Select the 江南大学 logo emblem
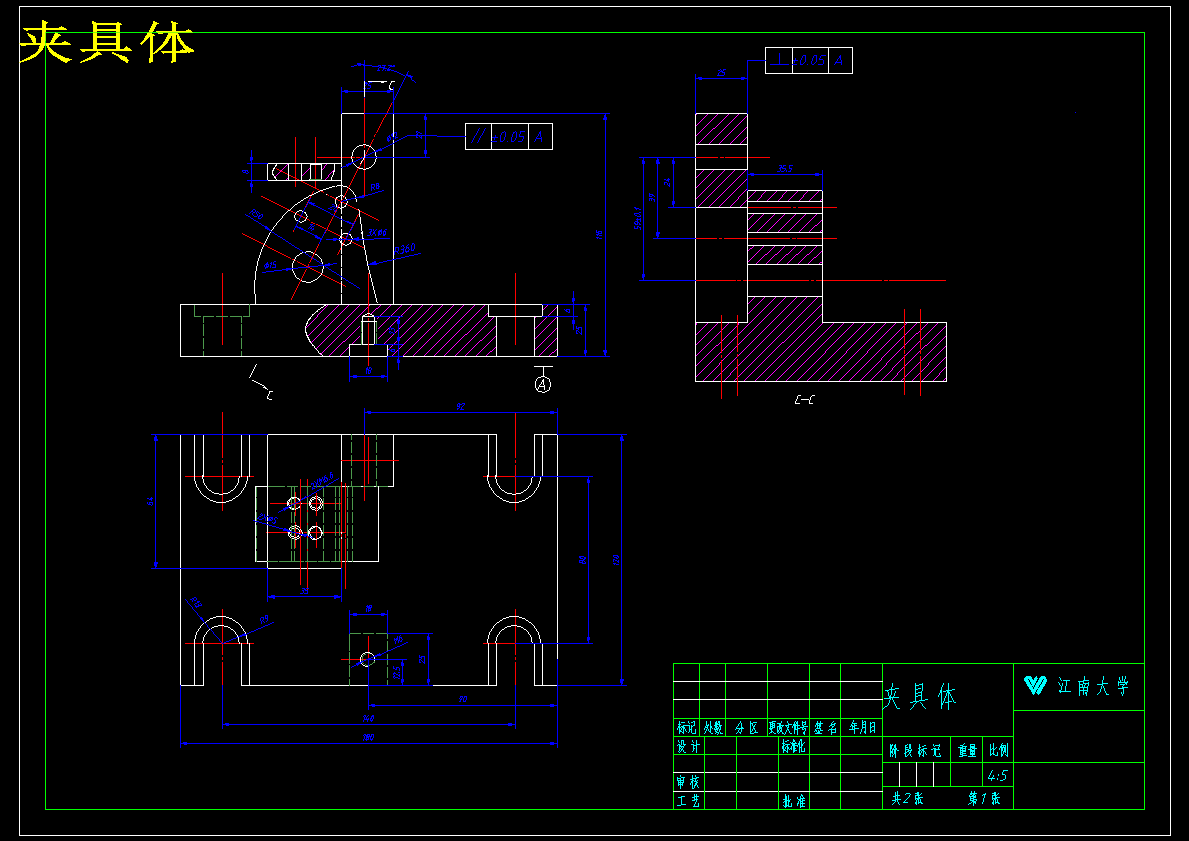The width and height of the screenshot is (1189, 841). [x=1035, y=685]
